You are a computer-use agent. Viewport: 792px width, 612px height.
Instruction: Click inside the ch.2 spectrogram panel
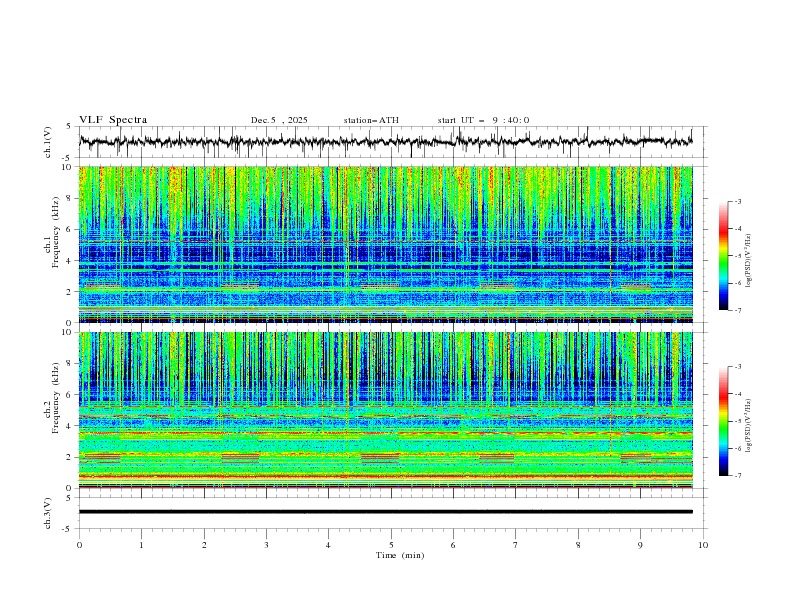[390, 410]
